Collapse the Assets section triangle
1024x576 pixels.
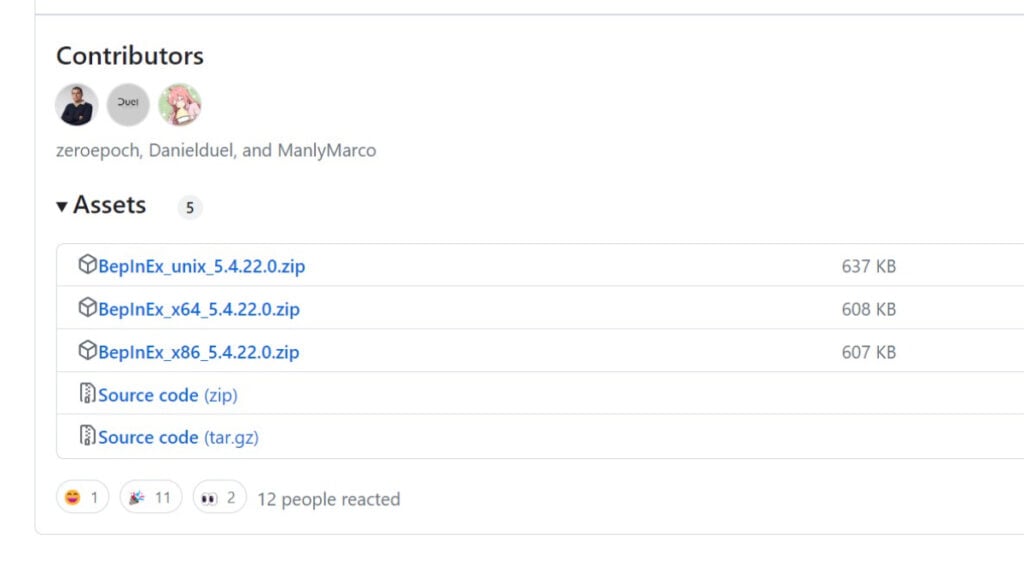pyautogui.click(x=62, y=206)
